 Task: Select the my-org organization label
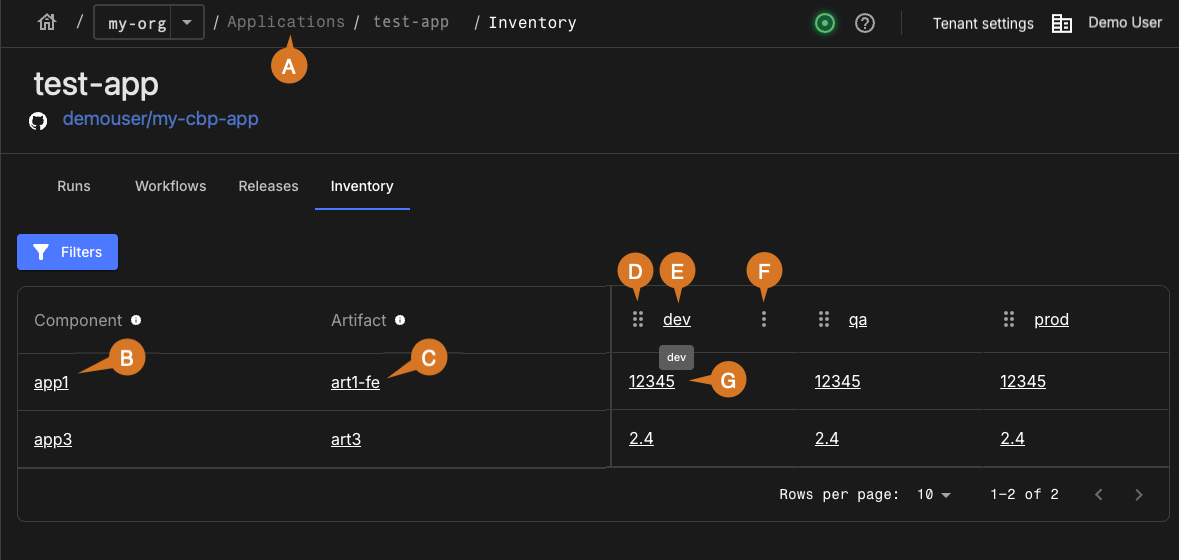pyautogui.click(x=137, y=23)
